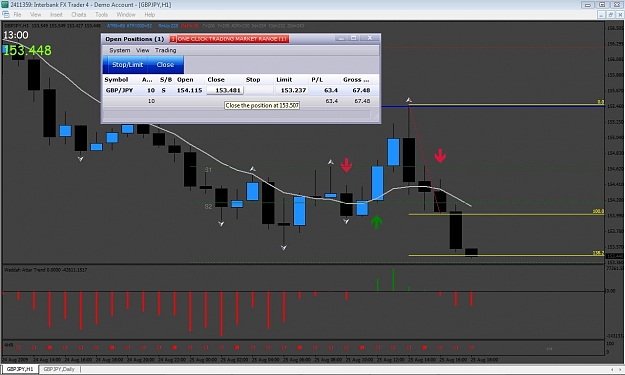The height and width of the screenshot is (375, 625).
Task: Click the empty Stop cell of GBP/JPY row
Action: pos(259,90)
